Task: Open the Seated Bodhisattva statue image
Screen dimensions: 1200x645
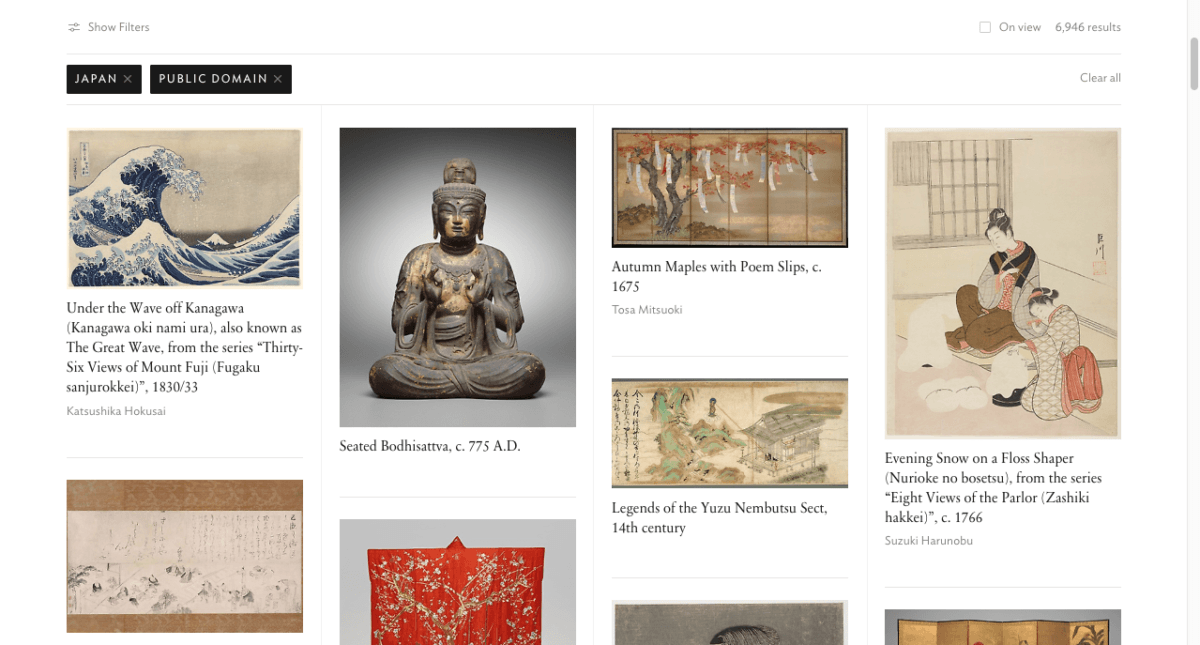Action: (457, 277)
